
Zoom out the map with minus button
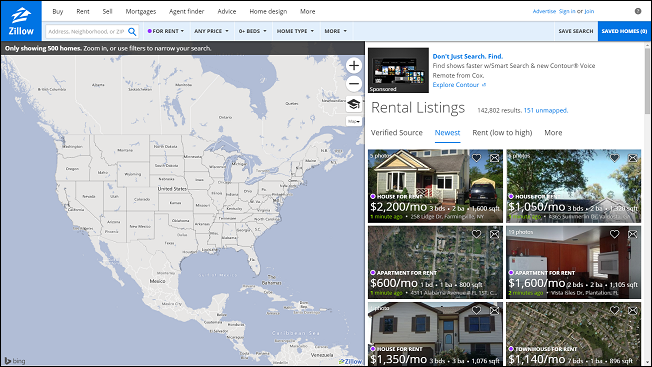pos(354,84)
